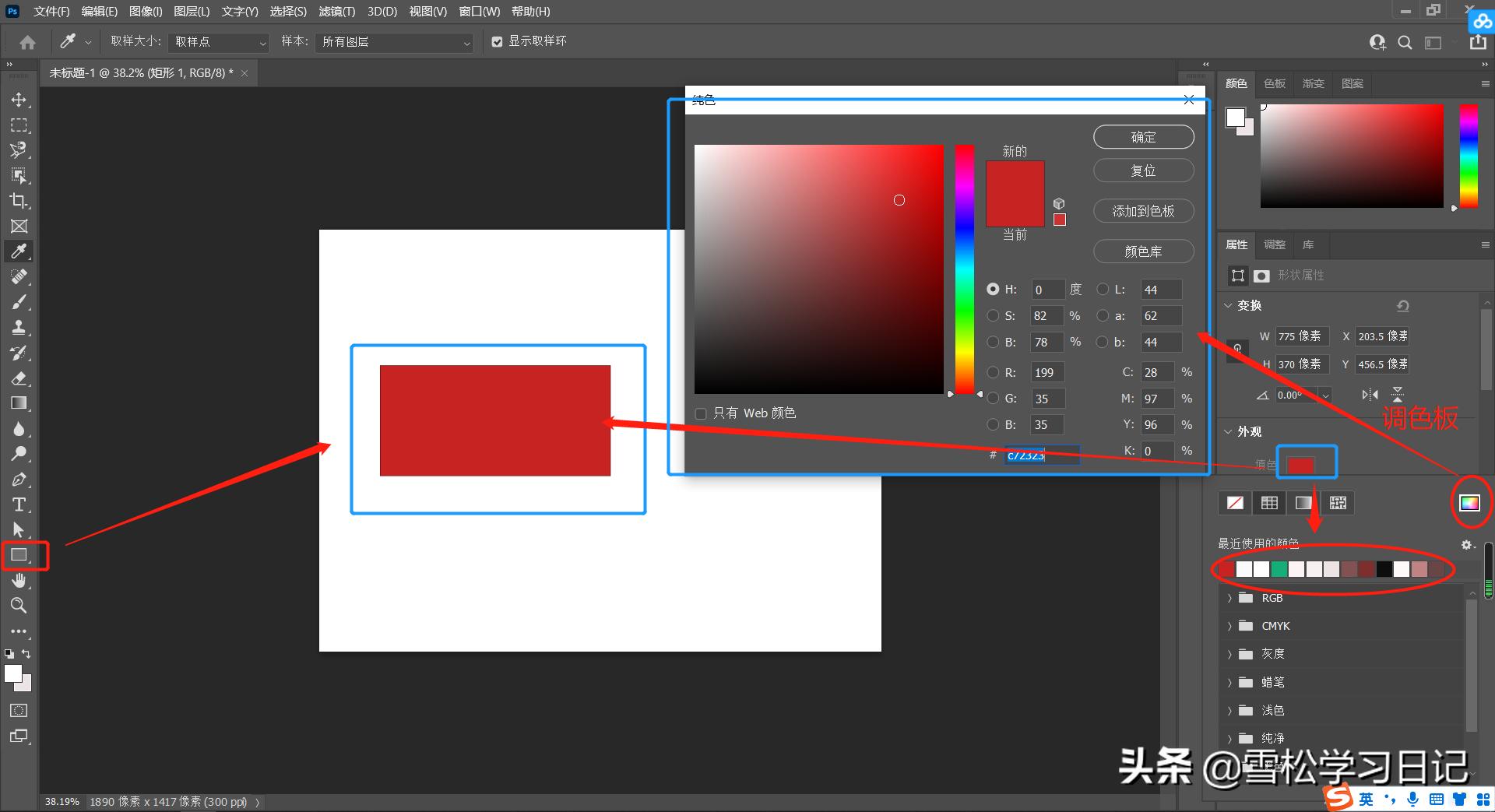Open the 取样大小 dropdown
Screen dimensions: 1495x812
tap(219, 42)
